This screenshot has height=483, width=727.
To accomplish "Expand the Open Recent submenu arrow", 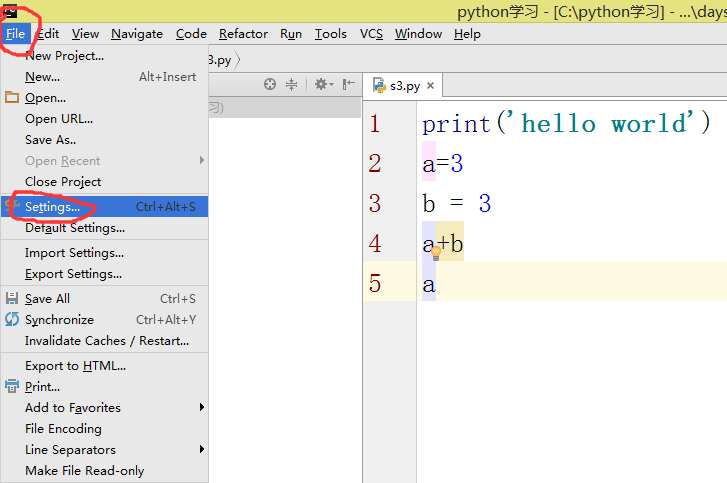I will [202, 160].
